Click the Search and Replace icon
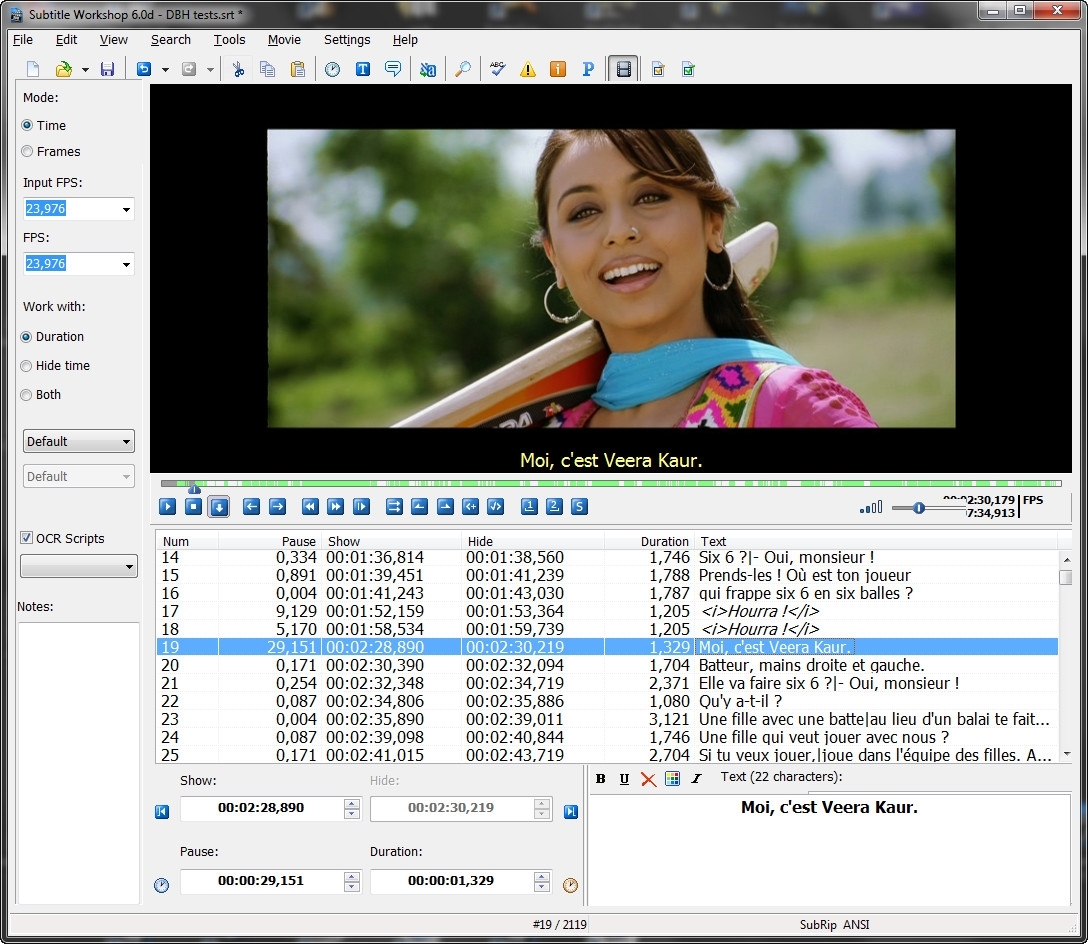The height and width of the screenshot is (944, 1088). [x=428, y=69]
